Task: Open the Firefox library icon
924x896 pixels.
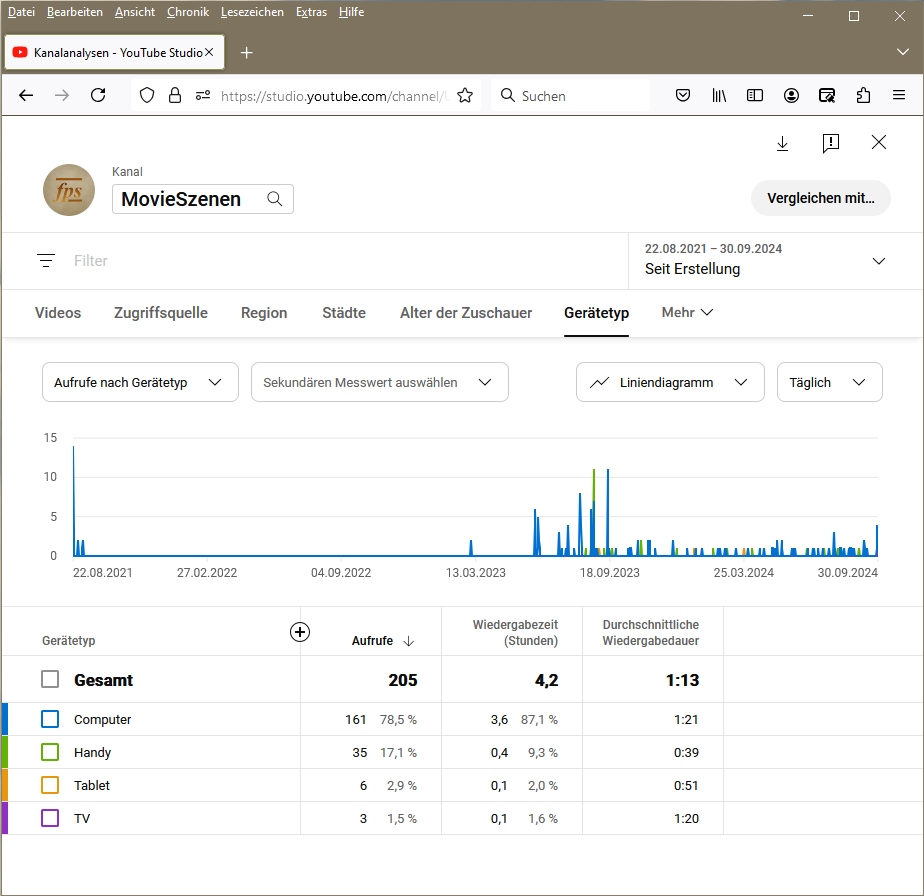Action: [x=719, y=95]
